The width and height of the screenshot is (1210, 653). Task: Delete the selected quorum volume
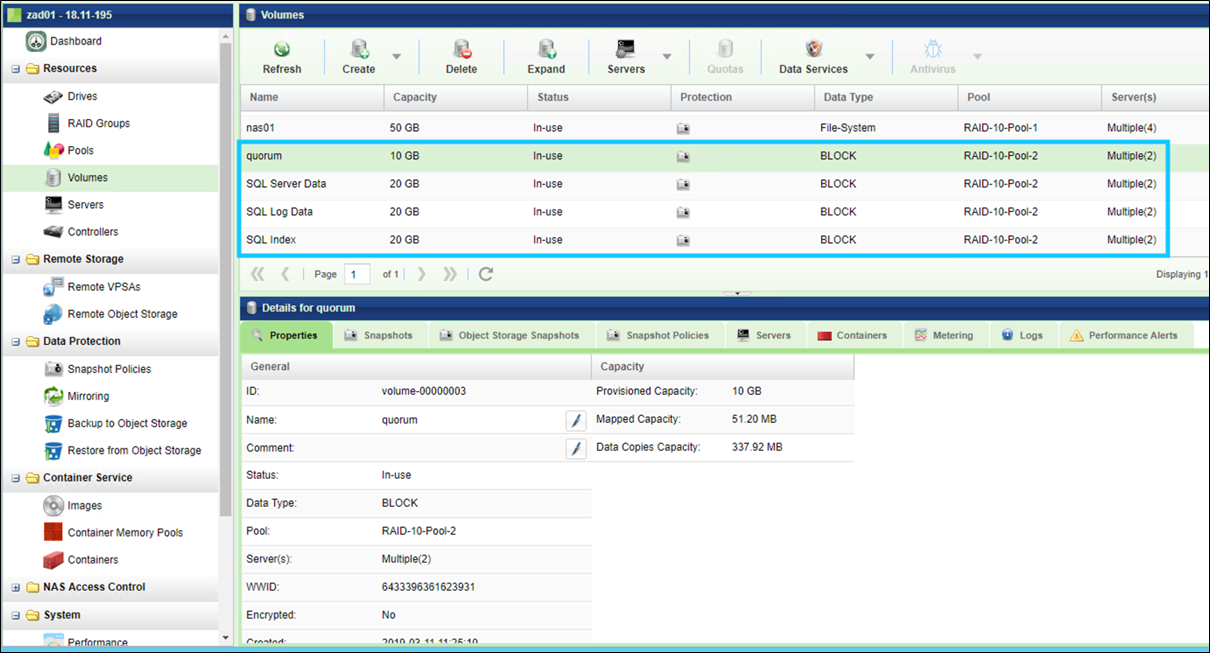(x=460, y=56)
